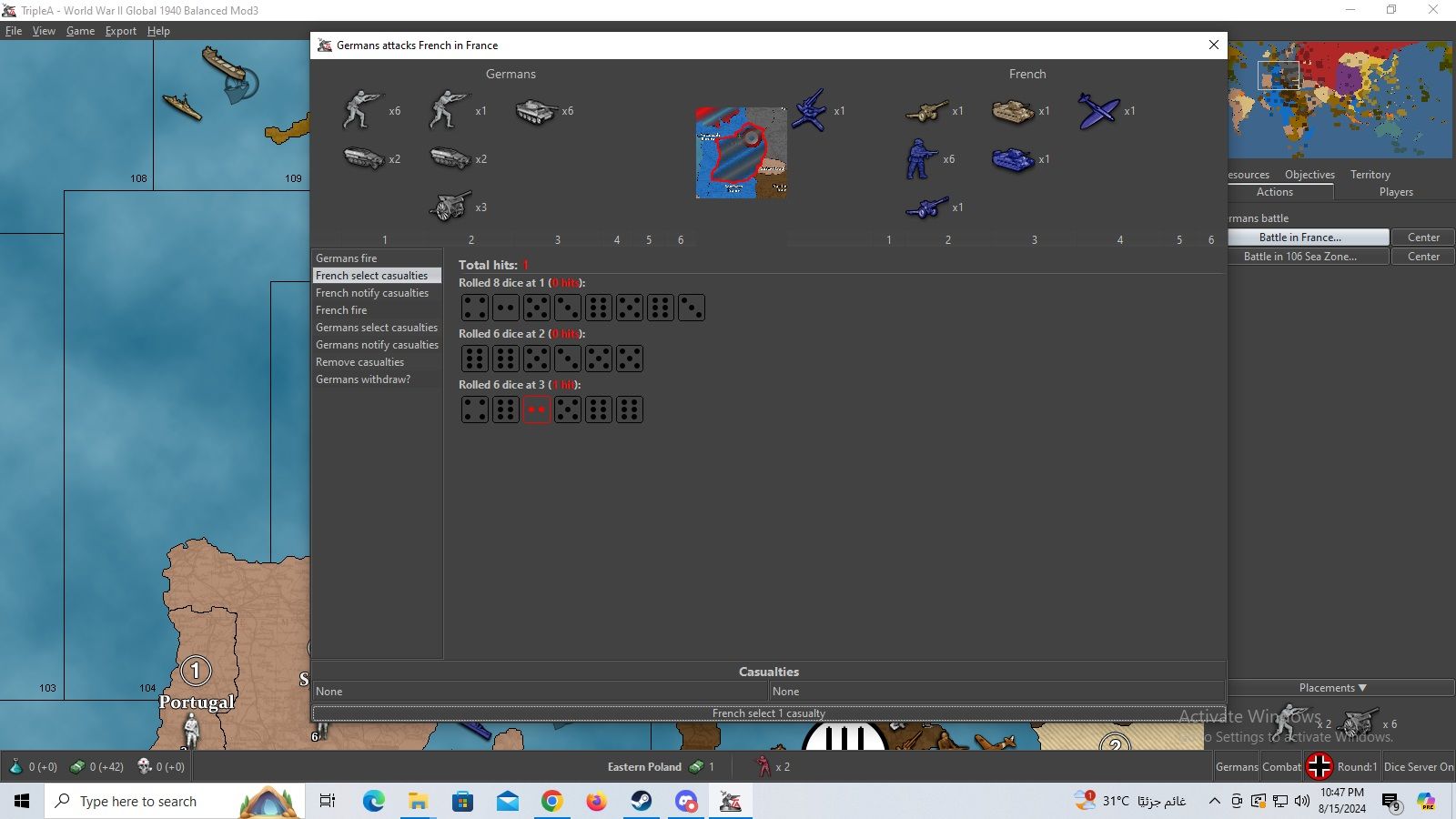
Task: Select the French select casualties step
Action: (x=377, y=276)
